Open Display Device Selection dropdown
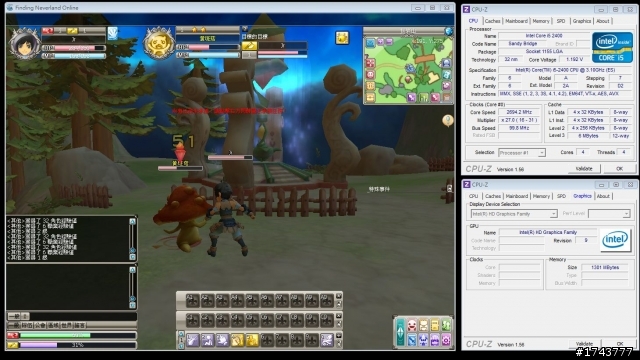Screen dimensions: 640x360 (x=513, y=213)
